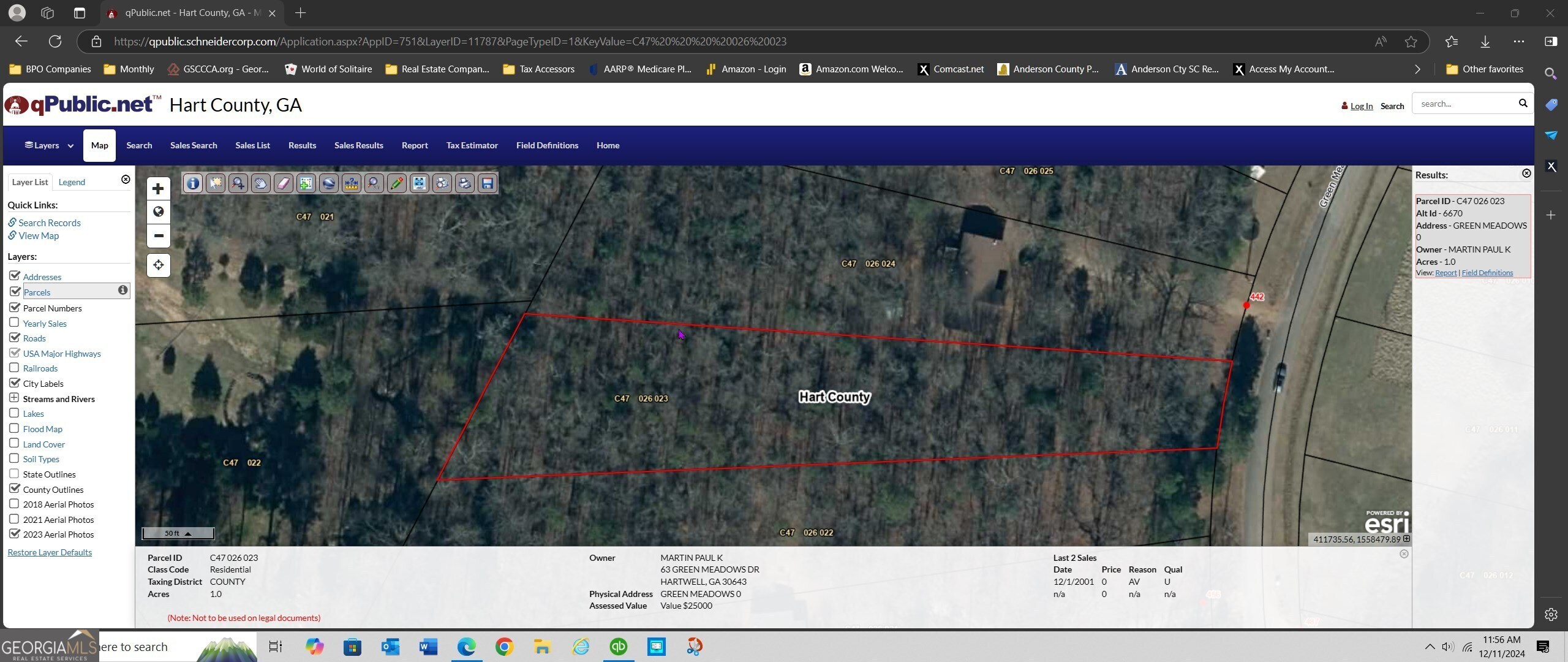The image size is (1568, 662).
Task: Click the locate crosshair button
Action: (x=159, y=265)
